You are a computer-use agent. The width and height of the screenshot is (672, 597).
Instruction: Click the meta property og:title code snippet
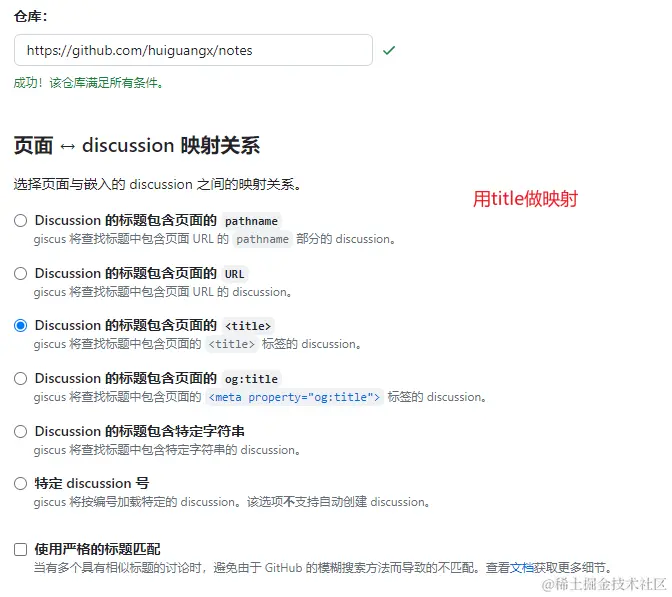294,397
